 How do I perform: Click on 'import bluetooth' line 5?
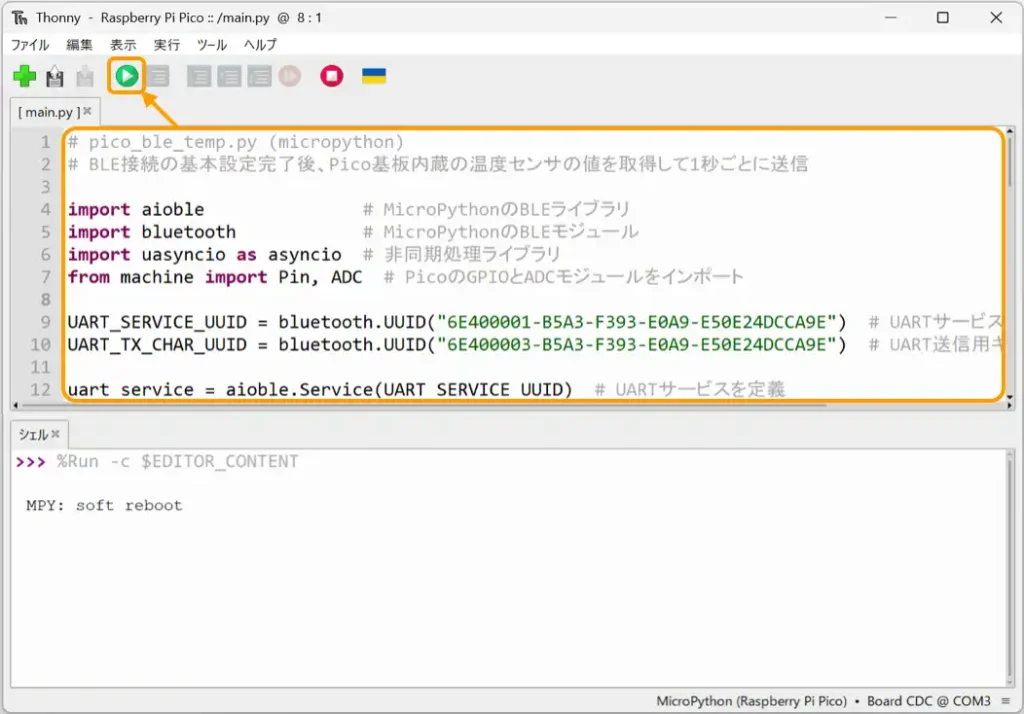pyautogui.click(x=152, y=232)
